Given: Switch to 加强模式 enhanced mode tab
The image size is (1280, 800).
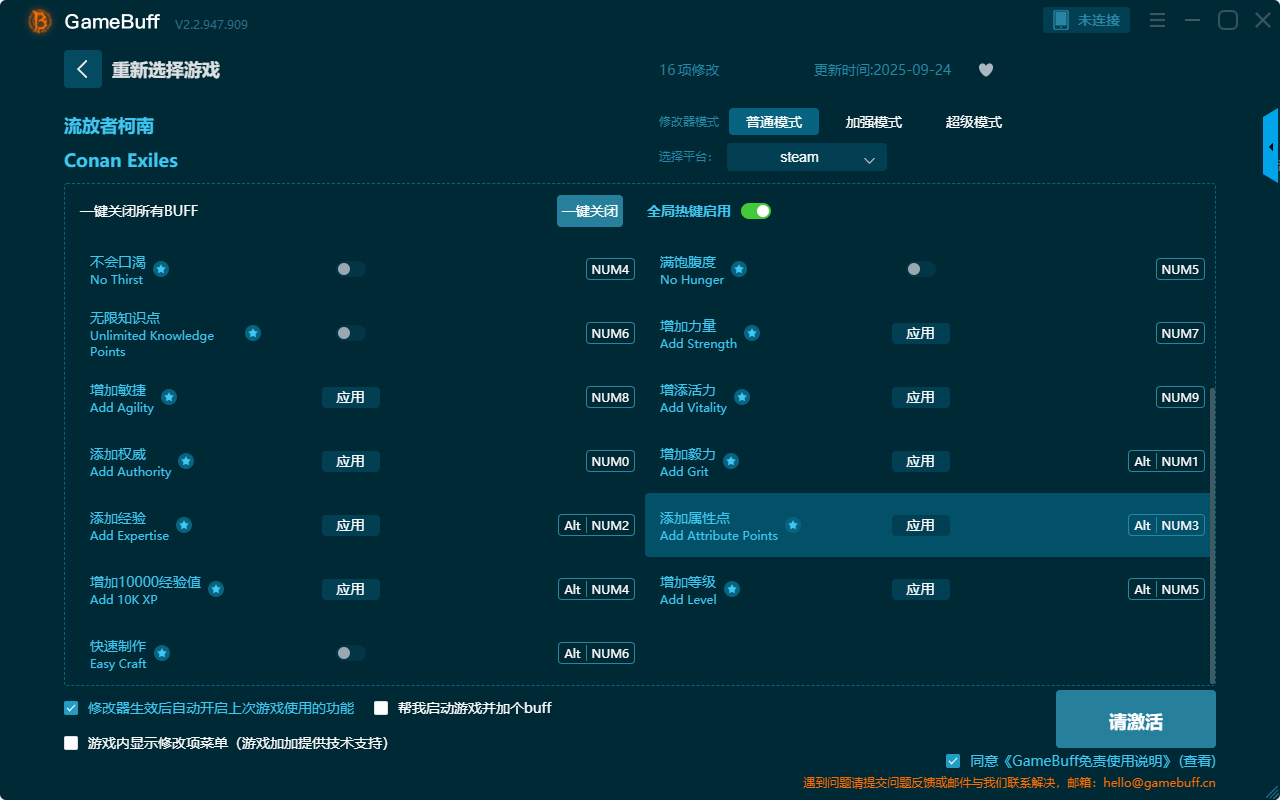Looking at the screenshot, I should point(873,122).
